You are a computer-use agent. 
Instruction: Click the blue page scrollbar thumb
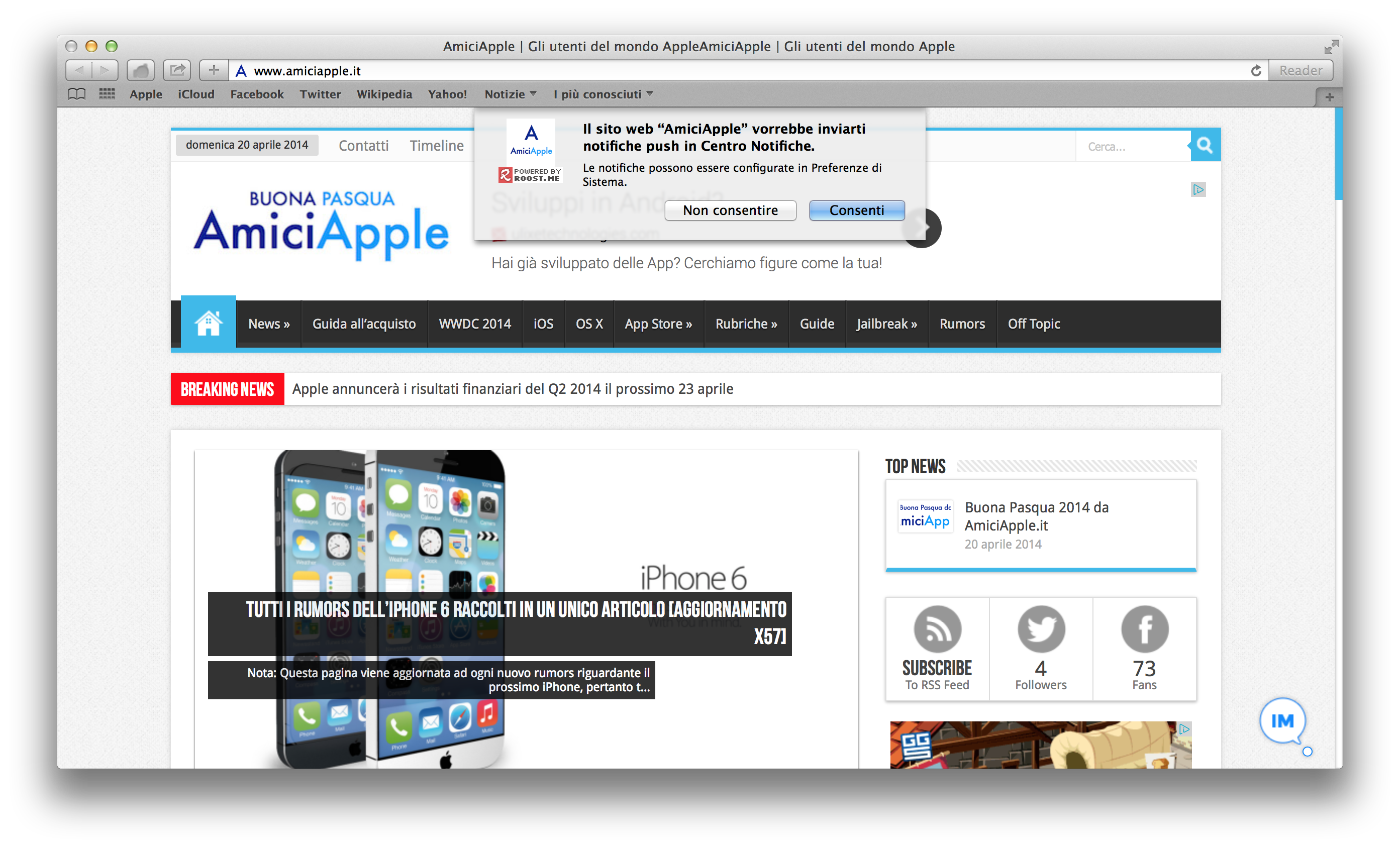[x=1339, y=153]
